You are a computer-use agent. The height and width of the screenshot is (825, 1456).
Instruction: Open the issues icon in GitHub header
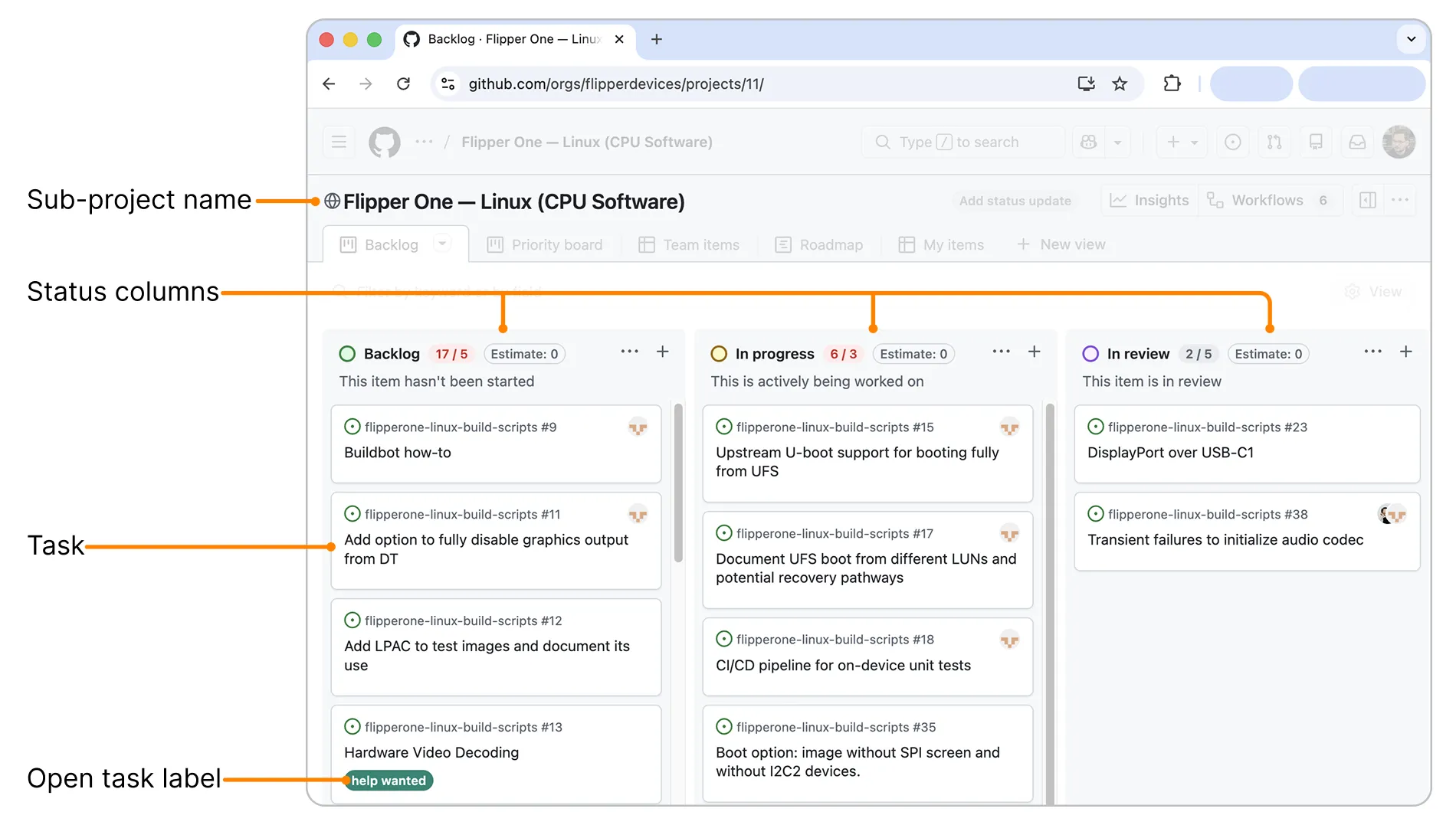coord(1233,142)
